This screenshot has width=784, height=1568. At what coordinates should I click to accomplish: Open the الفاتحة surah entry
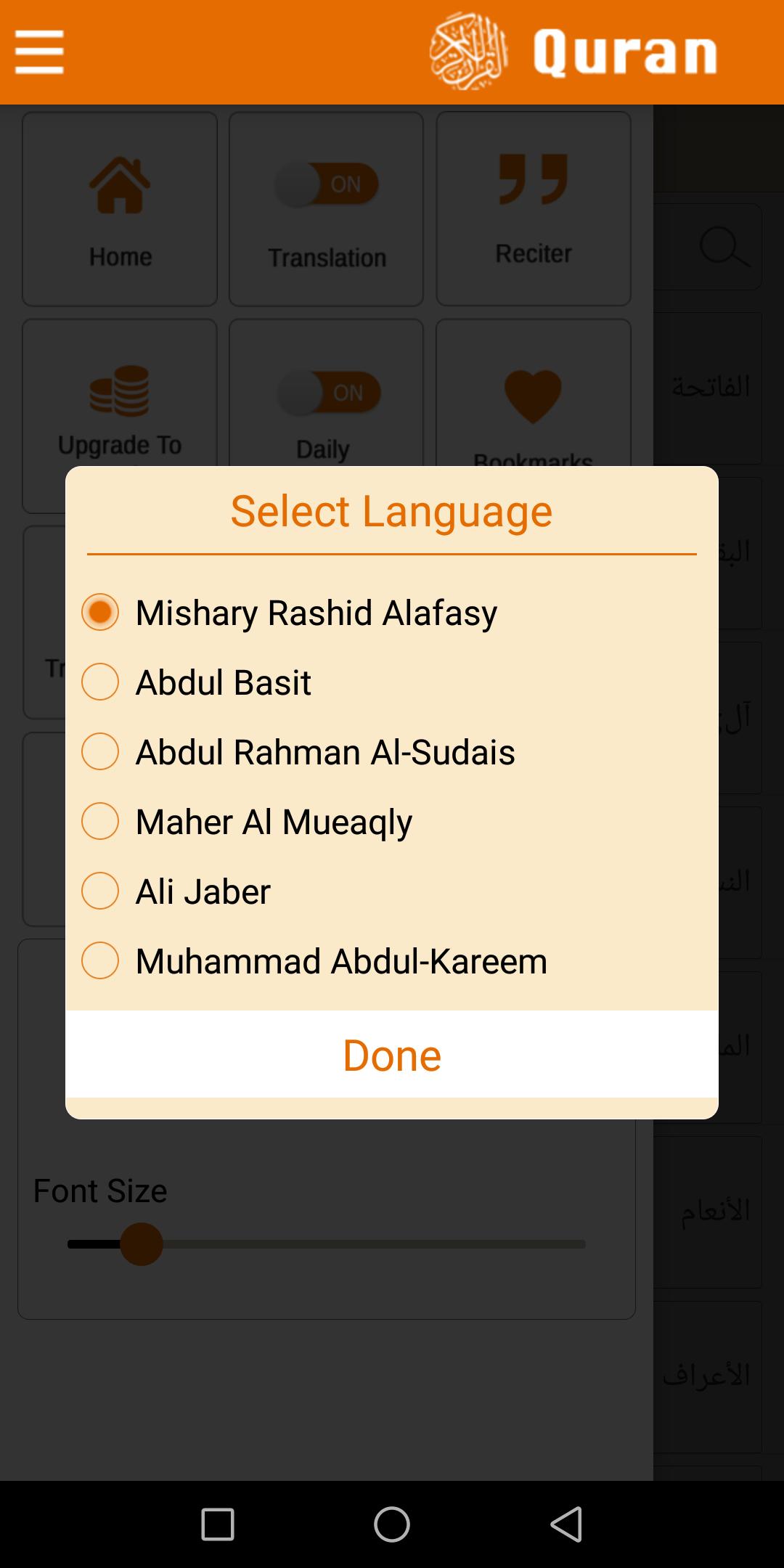[710, 388]
